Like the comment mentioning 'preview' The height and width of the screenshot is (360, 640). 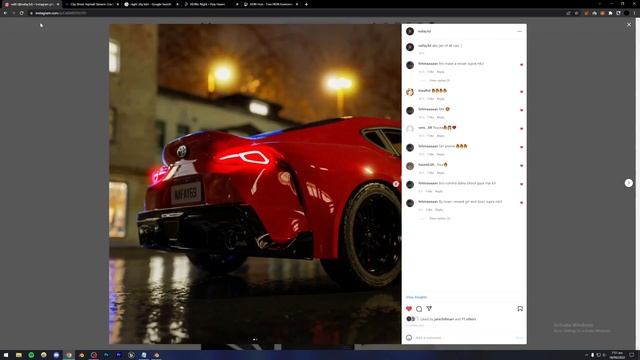click(522, 147)
